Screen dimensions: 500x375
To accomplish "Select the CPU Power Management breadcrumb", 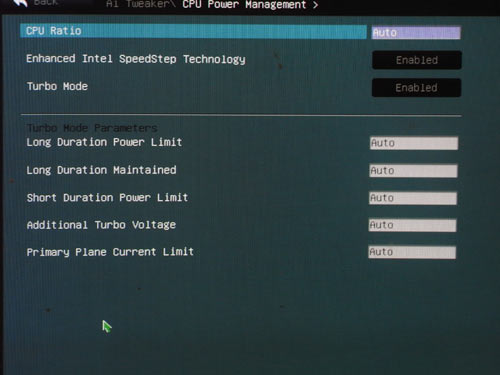I will (x=244, y=5).
